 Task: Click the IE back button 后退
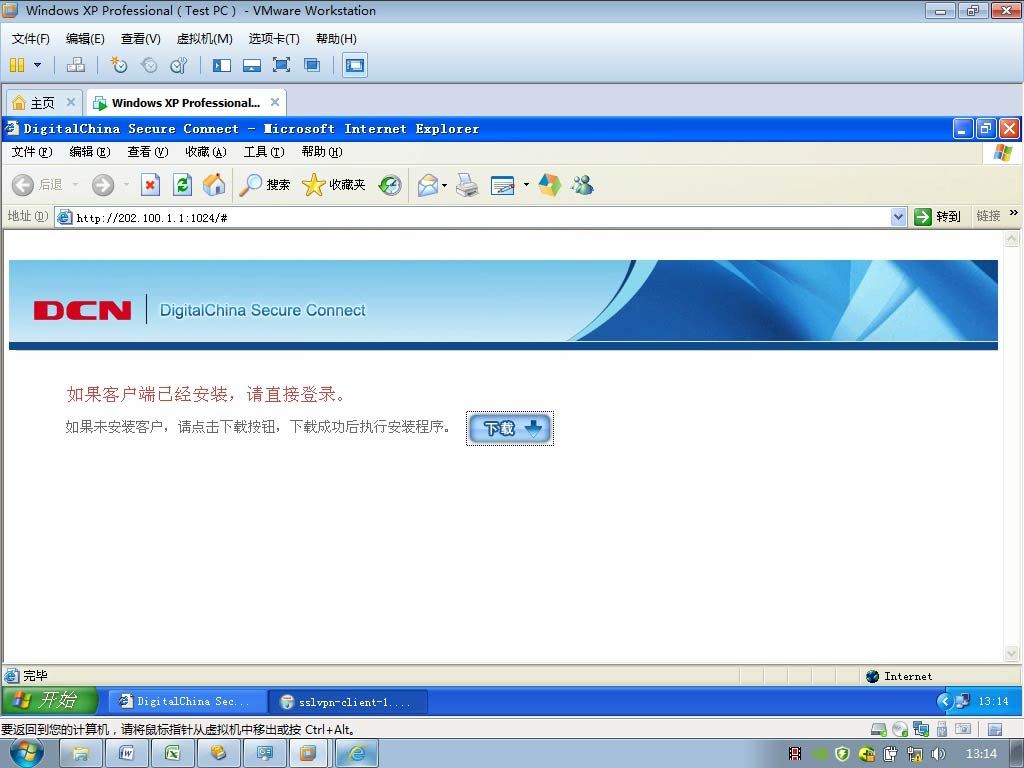(37, 185)
